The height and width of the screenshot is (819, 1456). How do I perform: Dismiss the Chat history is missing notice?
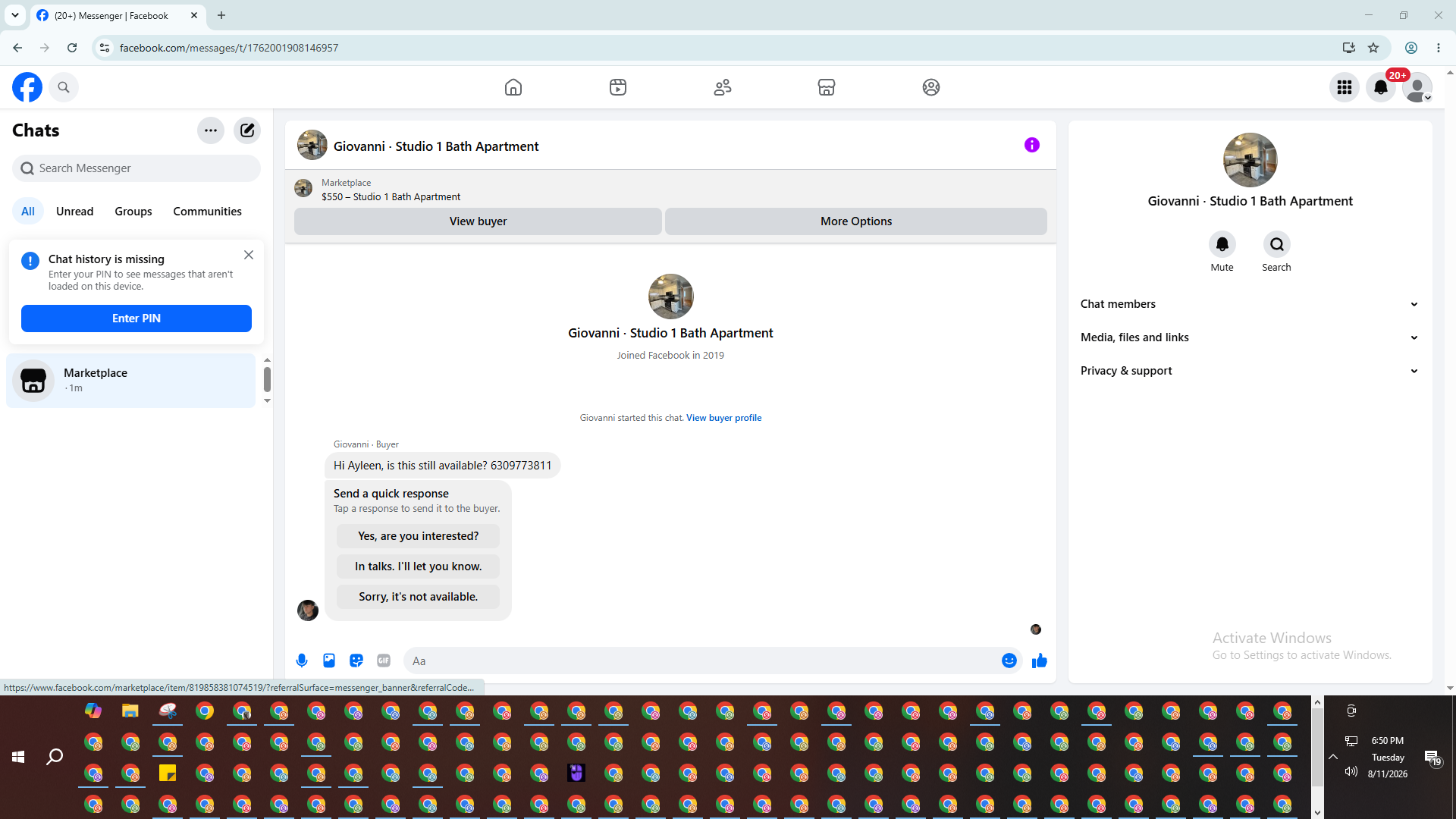point(249,255)
